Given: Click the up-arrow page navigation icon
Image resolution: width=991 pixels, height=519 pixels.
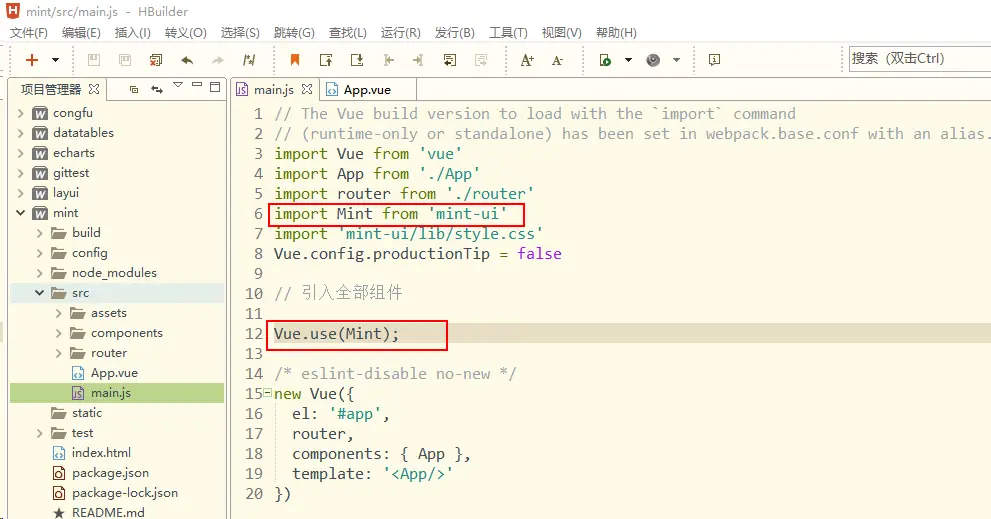Looking at the screenshot, I should 326,60.
